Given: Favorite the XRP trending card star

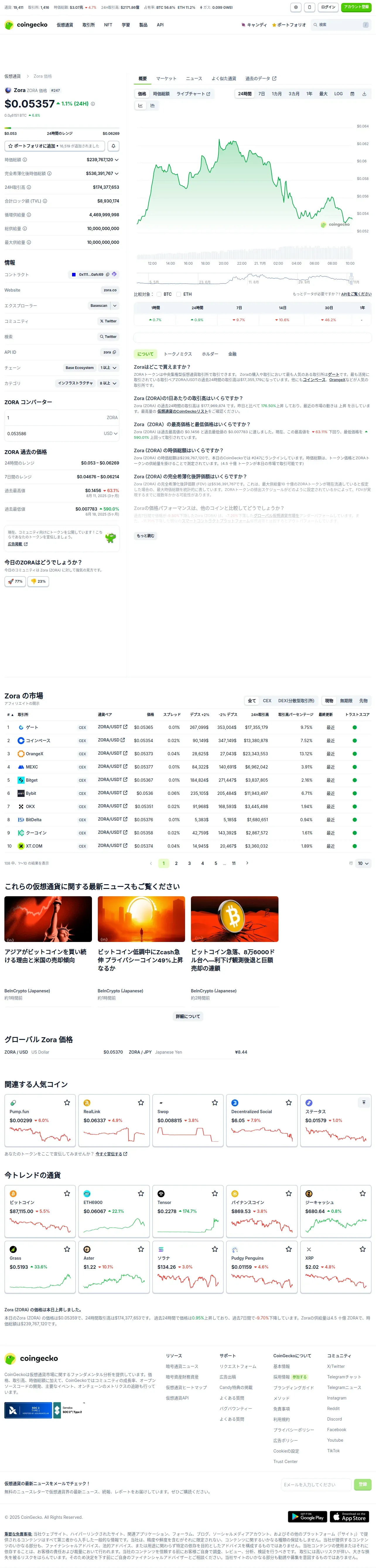Looking at the screenshot, I should (x=363, y=1249).
